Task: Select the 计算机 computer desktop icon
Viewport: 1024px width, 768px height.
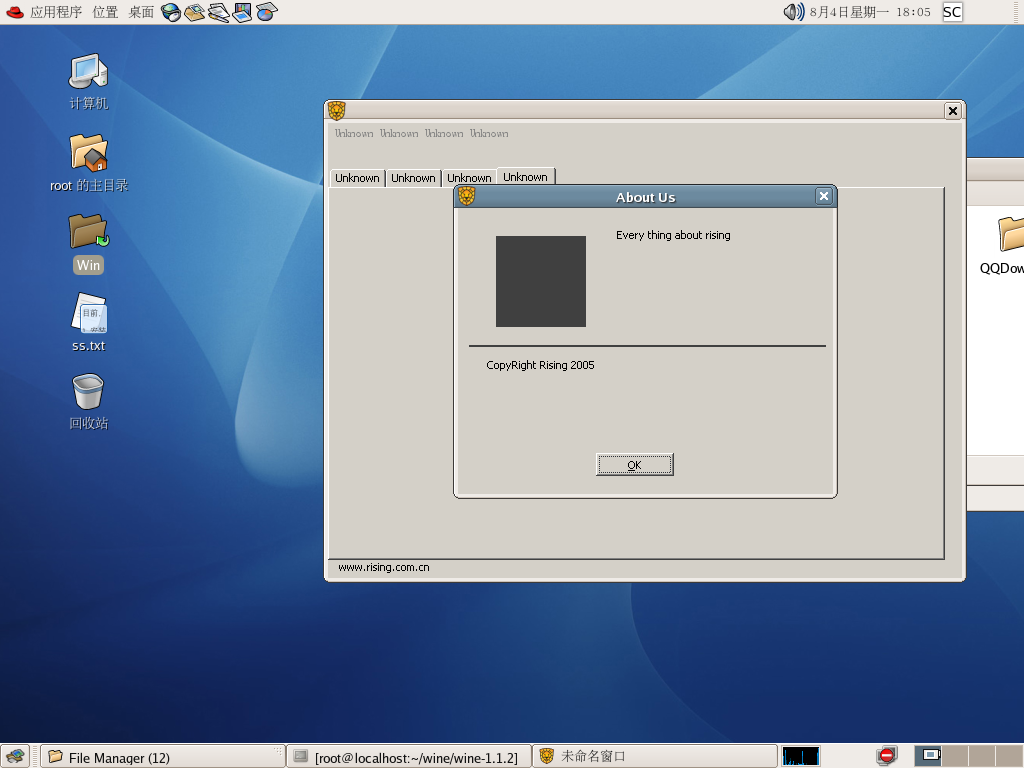Action: coord(88,82)
